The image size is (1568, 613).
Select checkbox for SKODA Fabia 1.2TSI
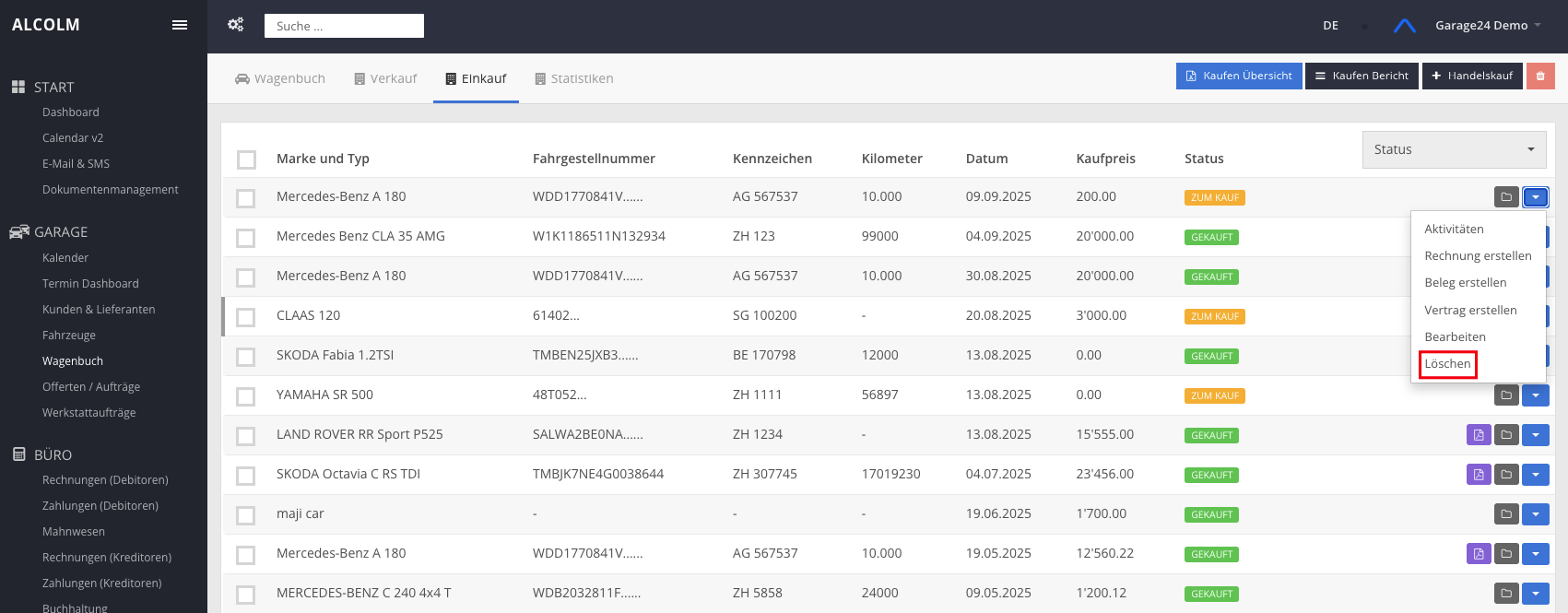tap(246, 357)
